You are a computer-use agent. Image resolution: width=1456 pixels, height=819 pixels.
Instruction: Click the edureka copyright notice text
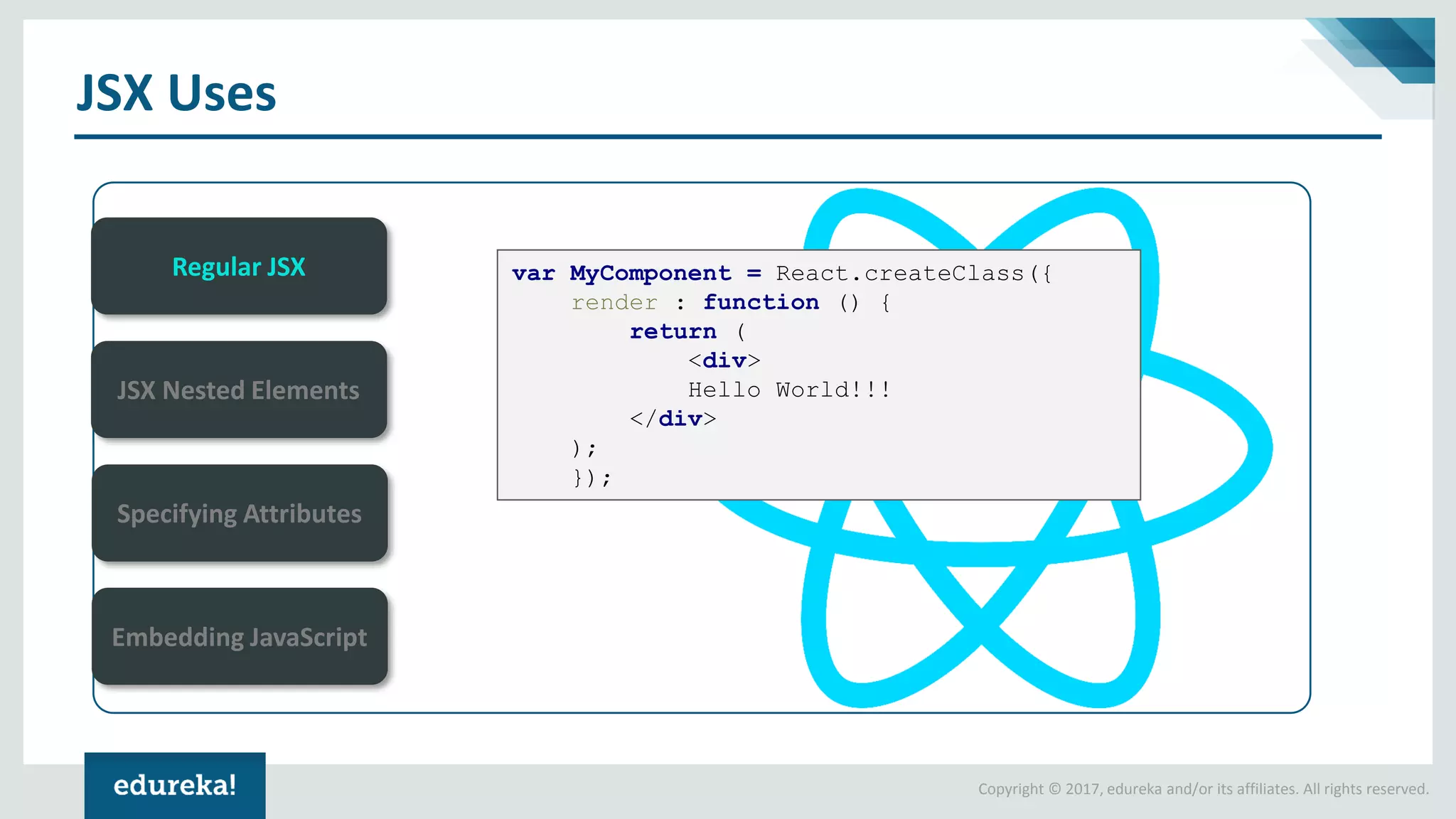pos(1203,789)
